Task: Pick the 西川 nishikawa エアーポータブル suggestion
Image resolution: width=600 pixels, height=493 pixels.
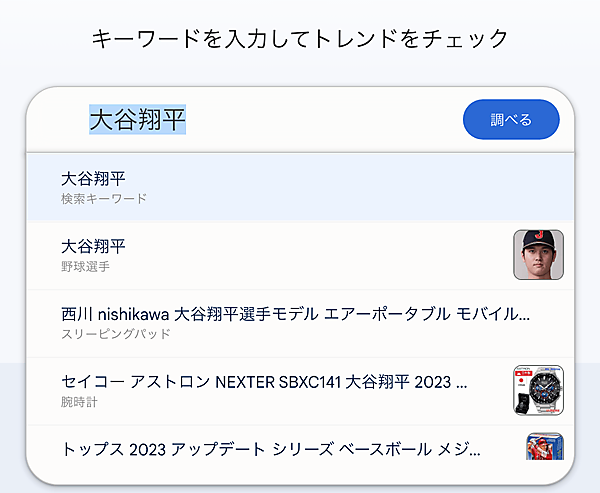Action: tap(295, 323)
